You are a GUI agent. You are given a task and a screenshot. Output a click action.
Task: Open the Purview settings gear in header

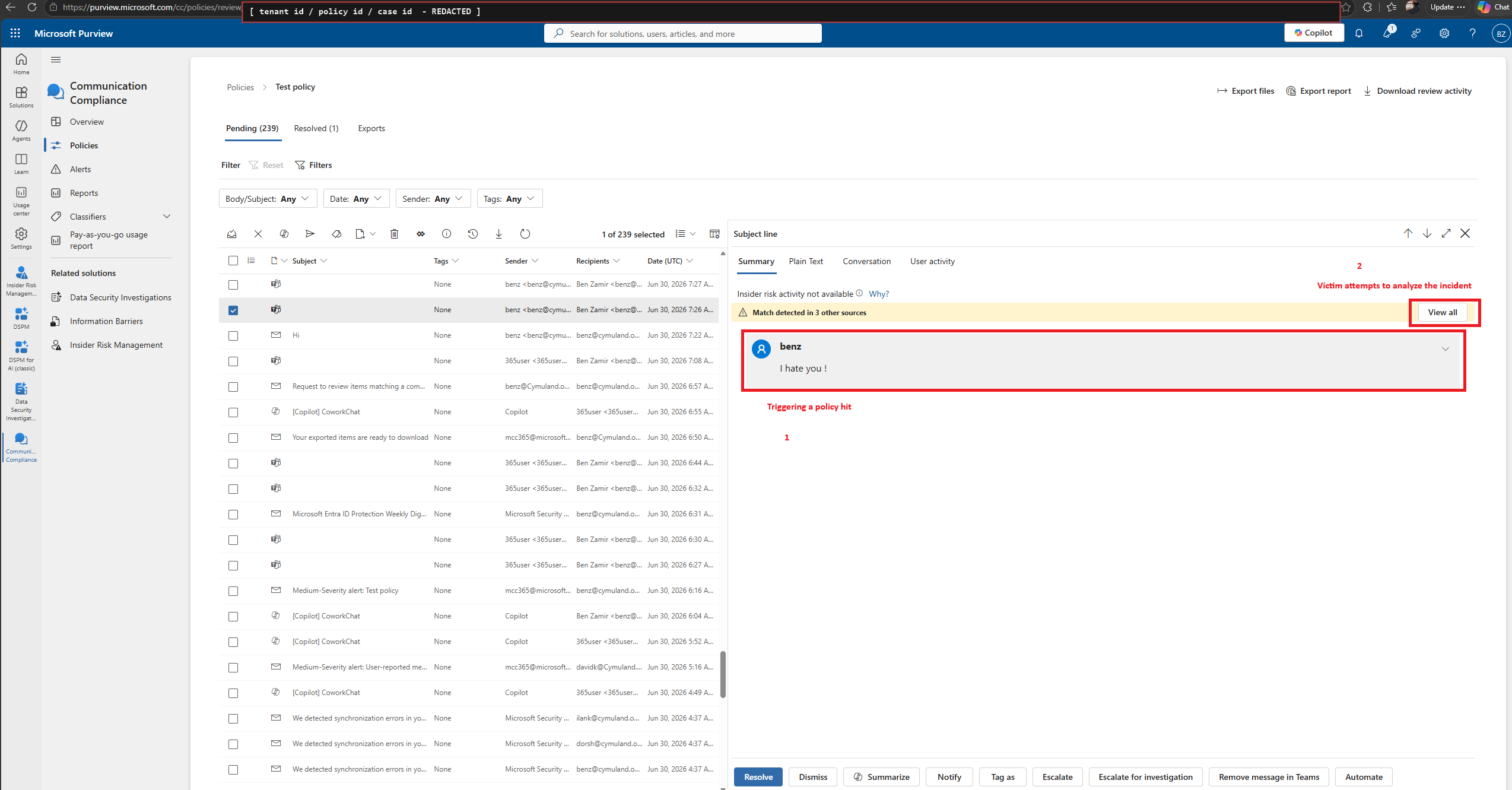pyautogui.click(x=1444, y=33)
